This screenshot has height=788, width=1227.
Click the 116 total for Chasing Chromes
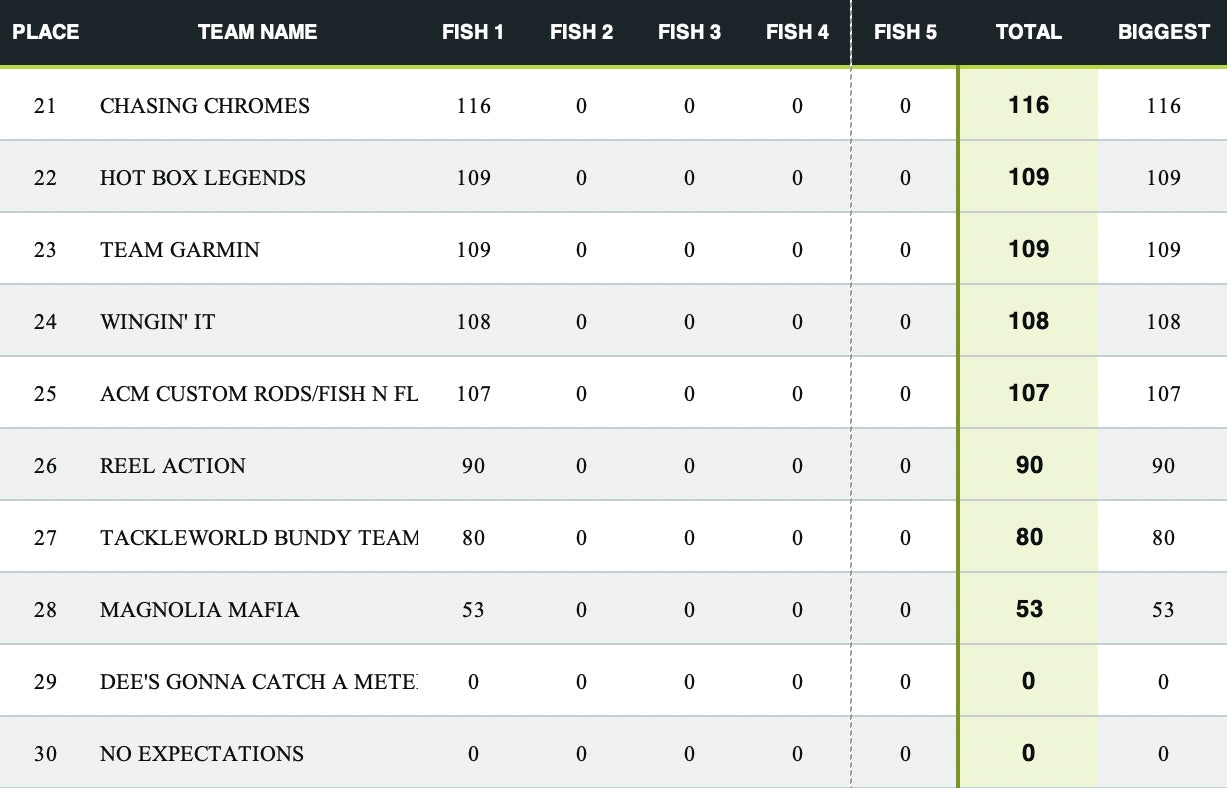1029,105
